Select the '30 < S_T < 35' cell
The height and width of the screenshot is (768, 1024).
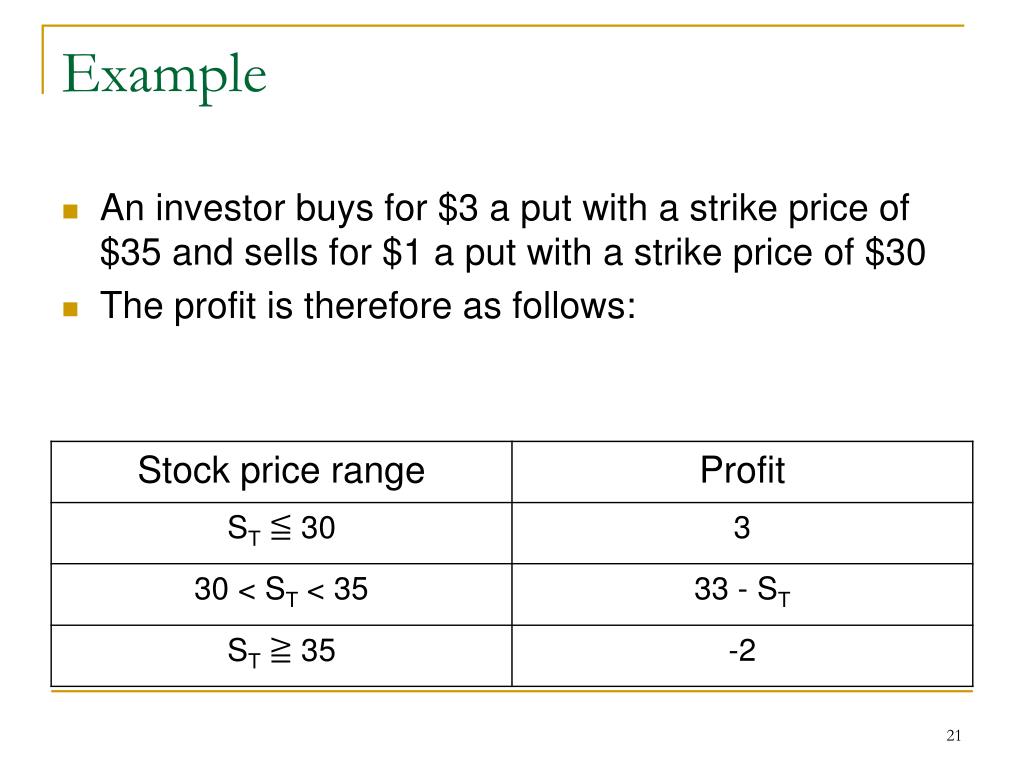click(x=281, y=594)
